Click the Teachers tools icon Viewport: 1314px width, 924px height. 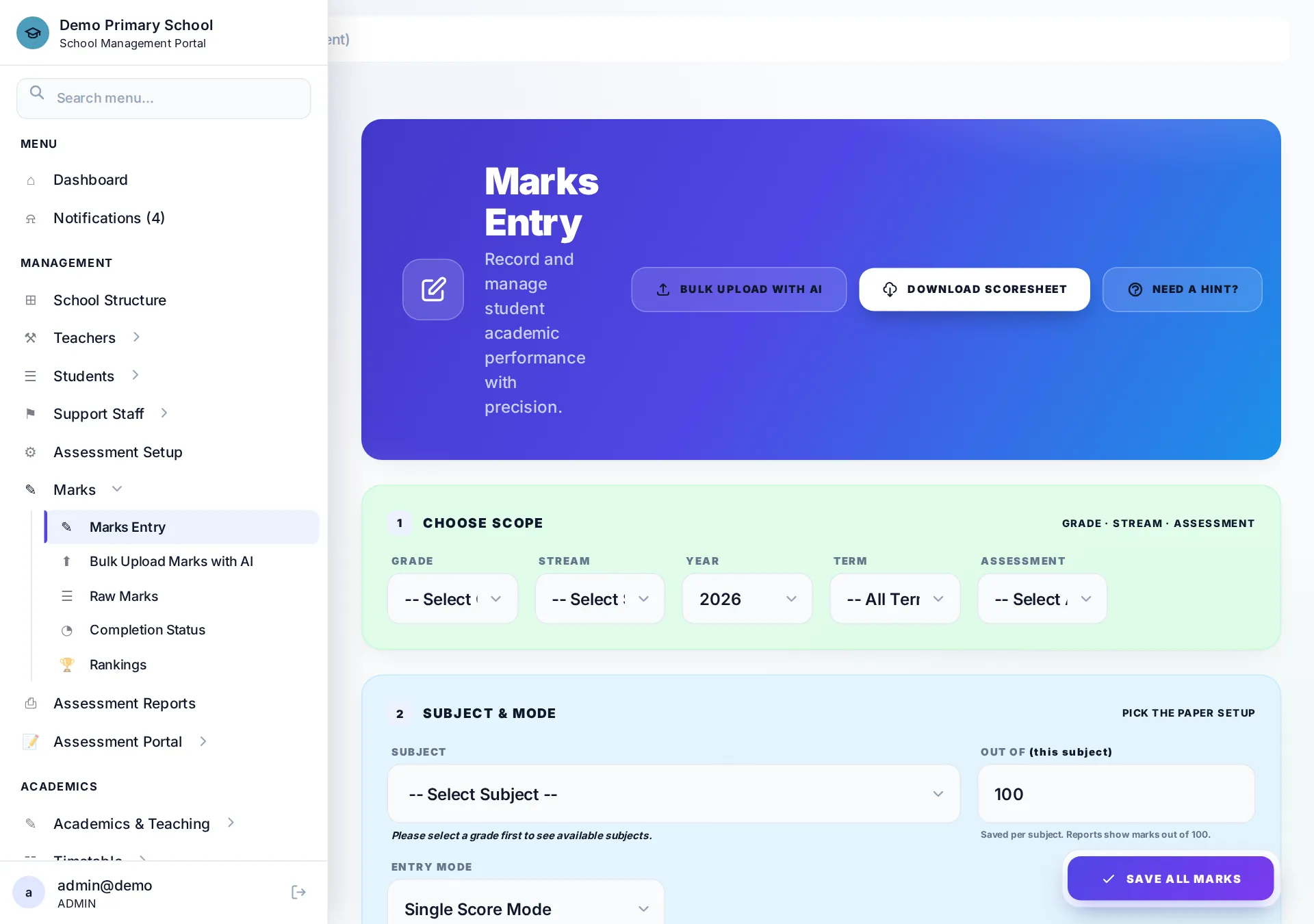tap(31, 338)
